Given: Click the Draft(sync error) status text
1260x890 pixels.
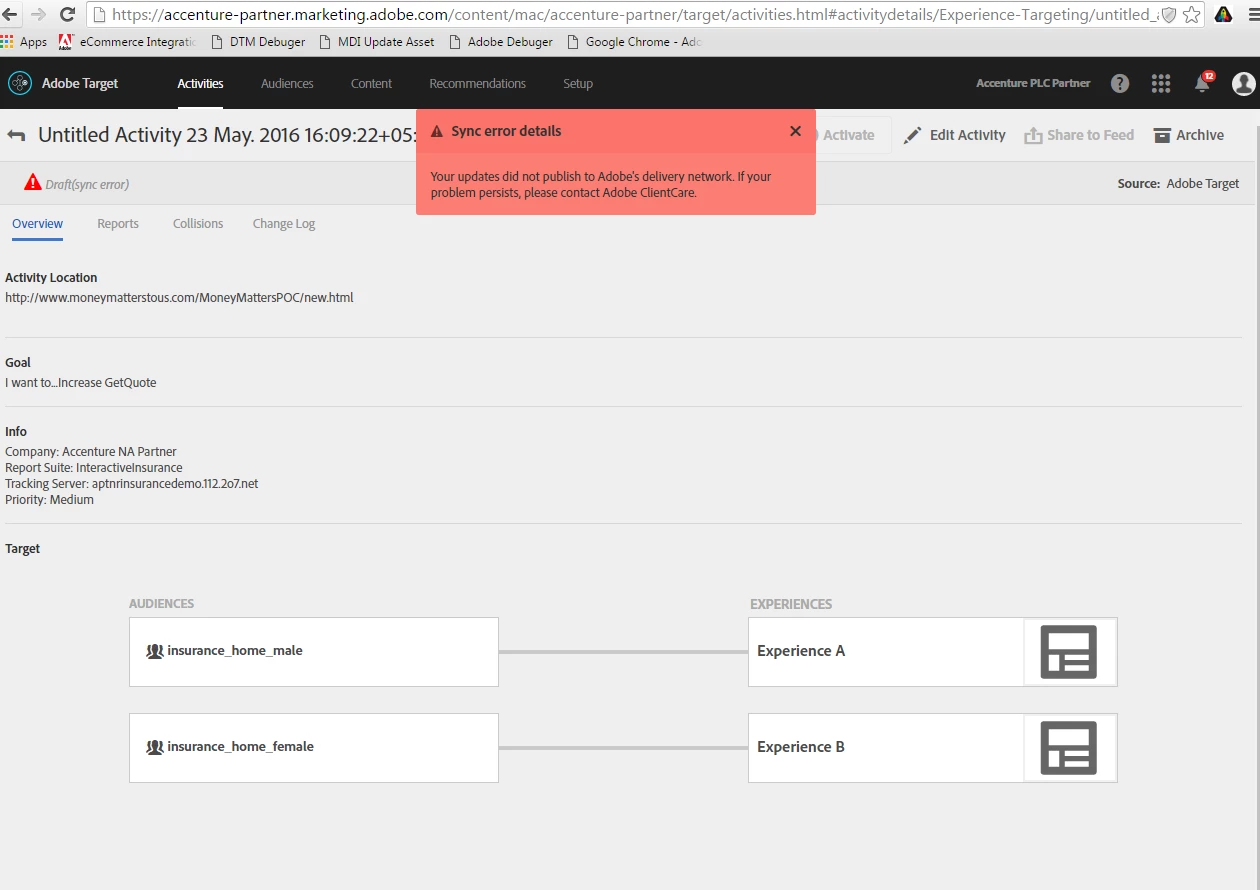Looking at the screenshot, I should 87,185.
